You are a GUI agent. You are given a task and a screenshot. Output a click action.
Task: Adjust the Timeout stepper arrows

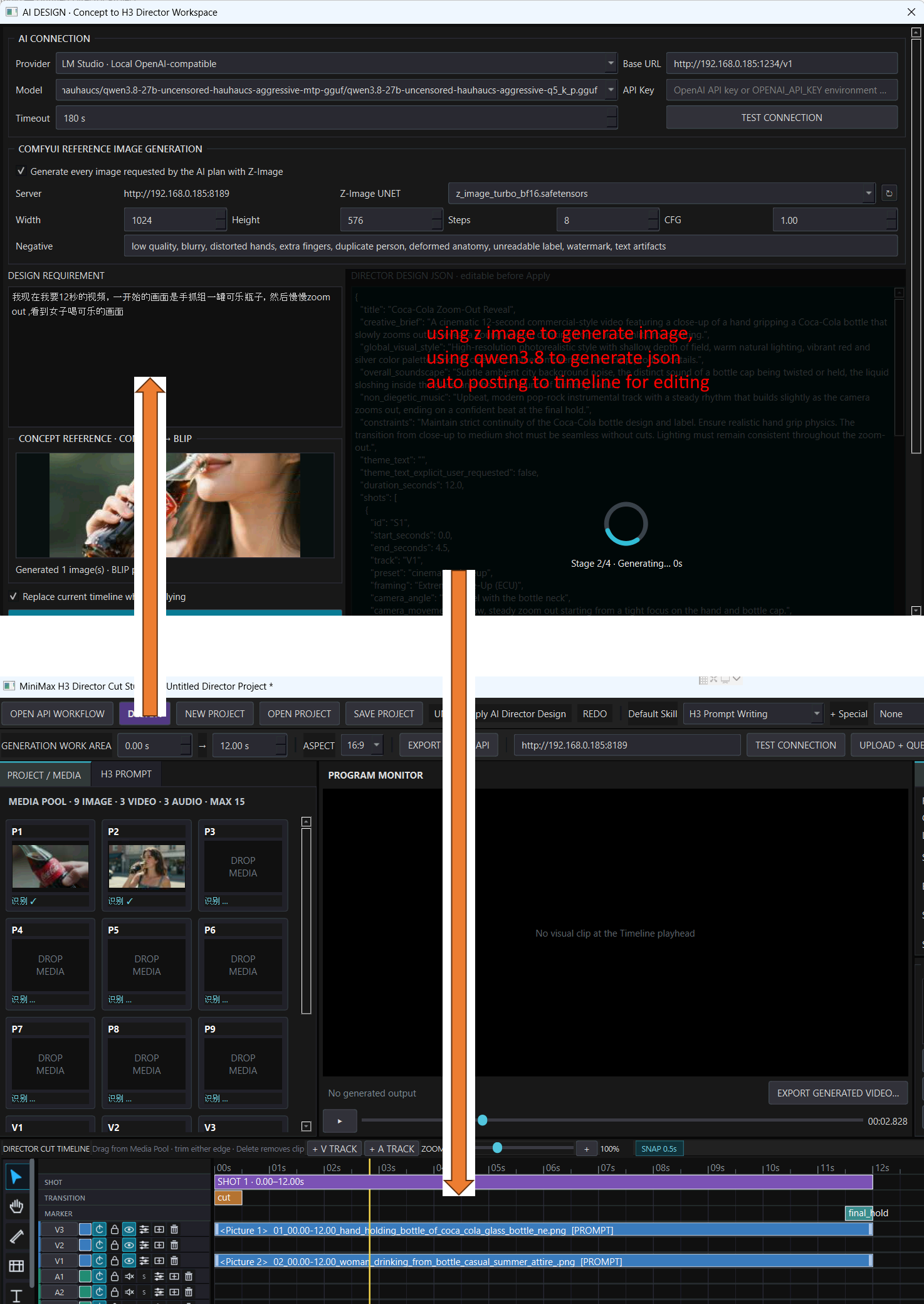point(611,118)
